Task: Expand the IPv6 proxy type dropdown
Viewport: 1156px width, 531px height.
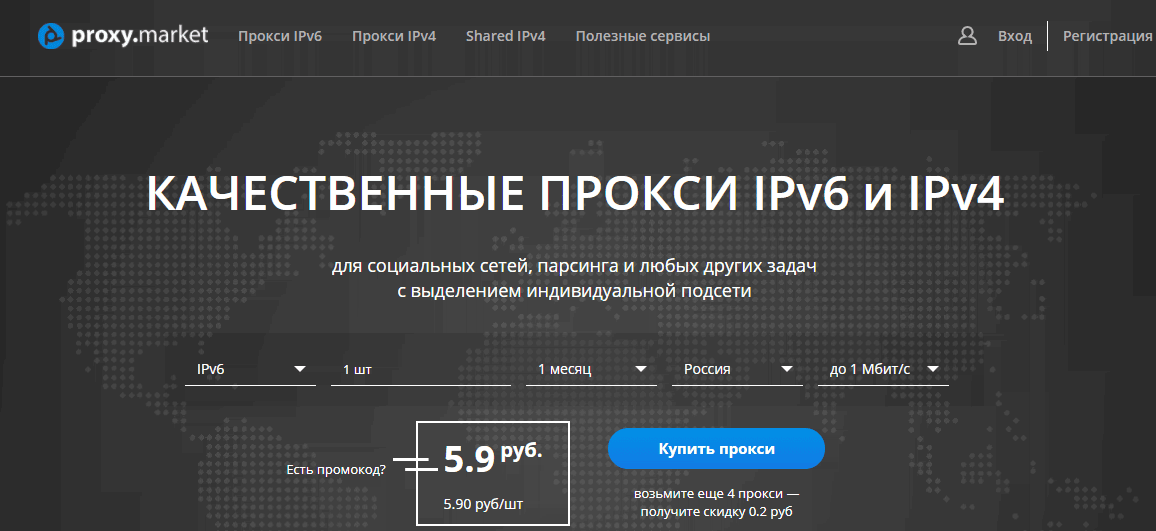Action: [x=250, y=369]
